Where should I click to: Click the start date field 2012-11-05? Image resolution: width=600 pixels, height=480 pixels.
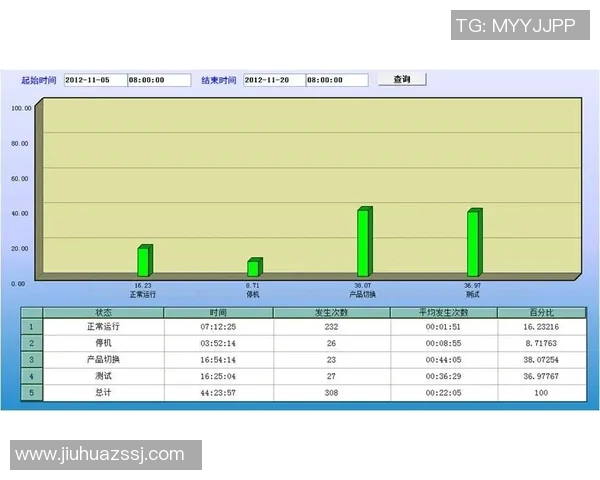coord(94,80)
